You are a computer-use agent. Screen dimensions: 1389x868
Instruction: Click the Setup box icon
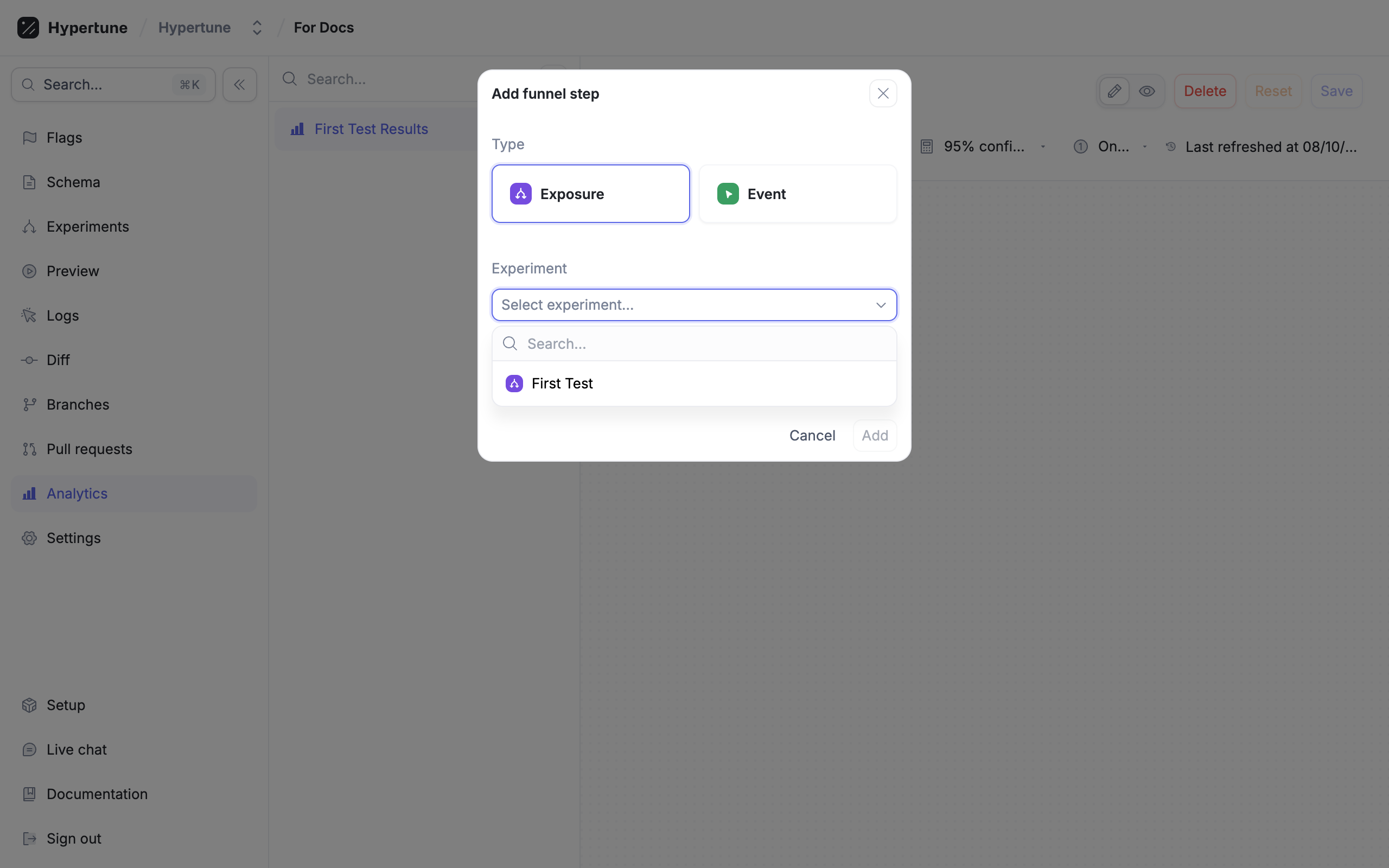coord(29,705)
